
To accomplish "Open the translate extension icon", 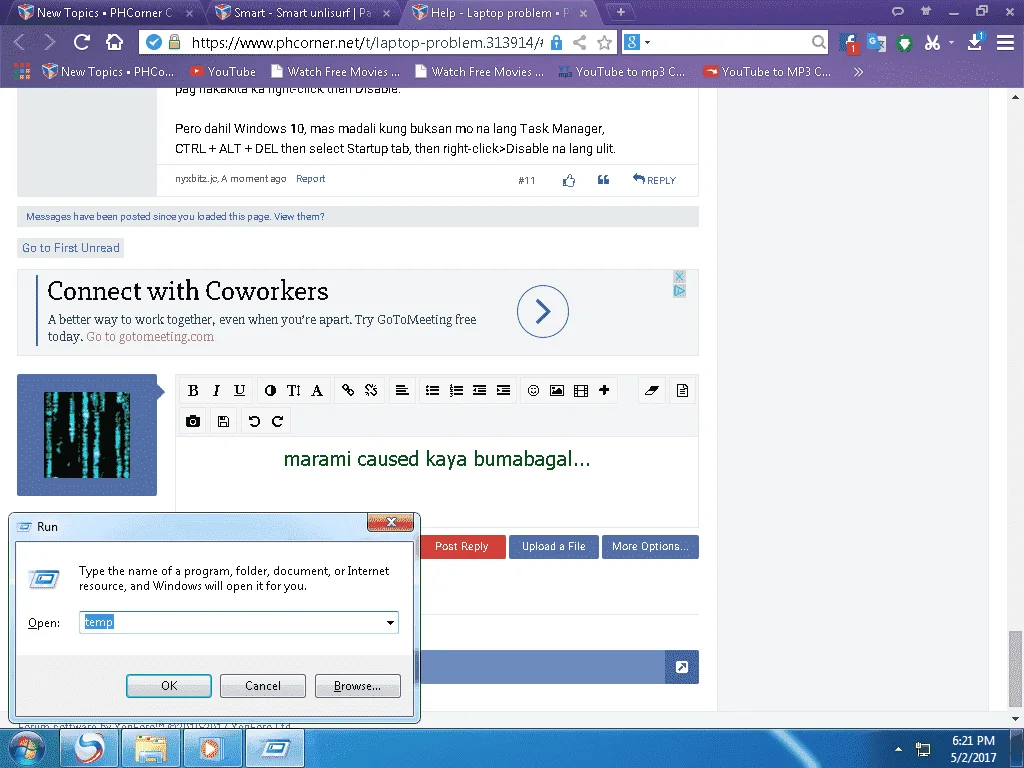I will (x=876, y=43).
